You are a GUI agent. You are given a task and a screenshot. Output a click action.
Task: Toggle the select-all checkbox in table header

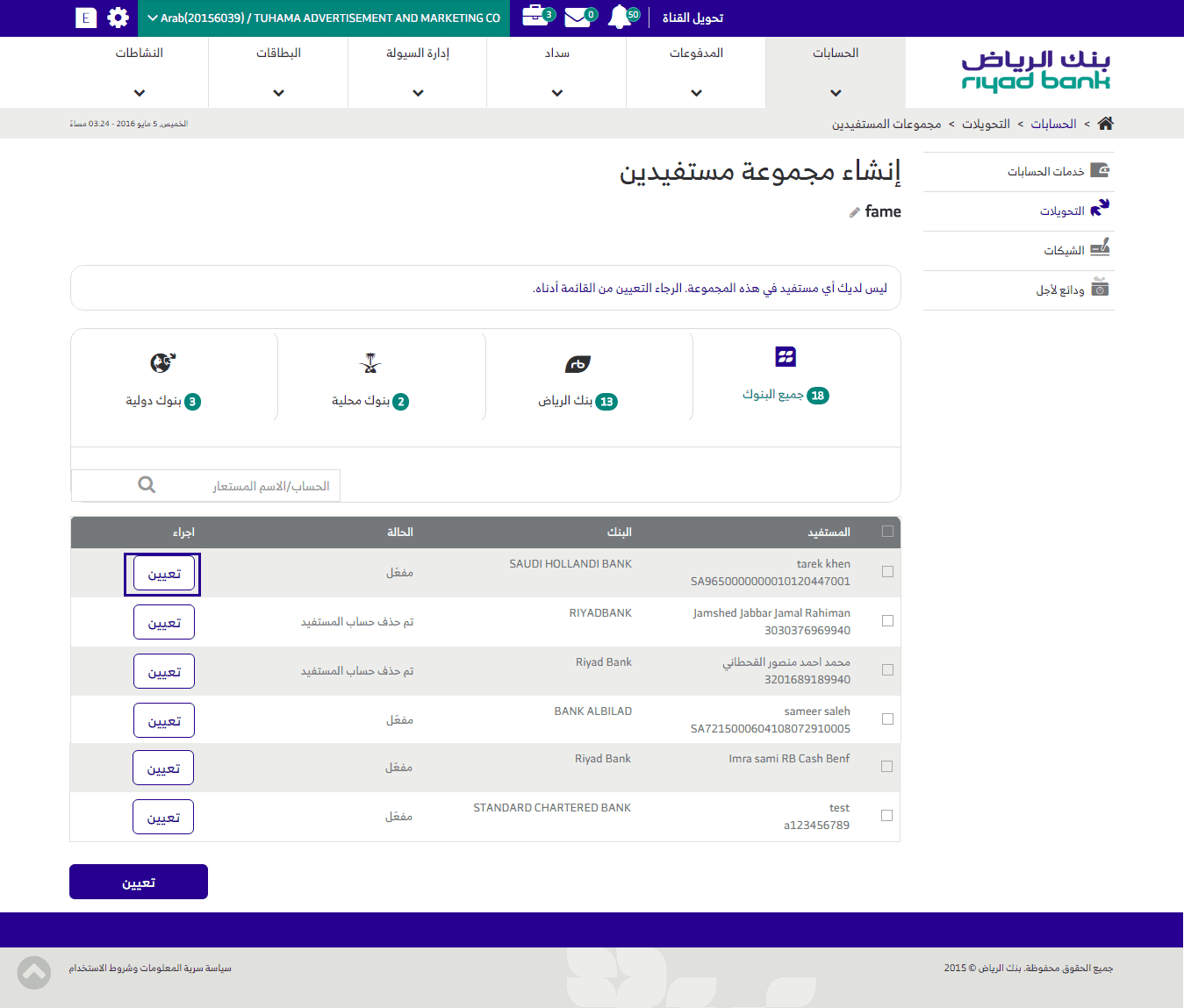tap(887, 532)
